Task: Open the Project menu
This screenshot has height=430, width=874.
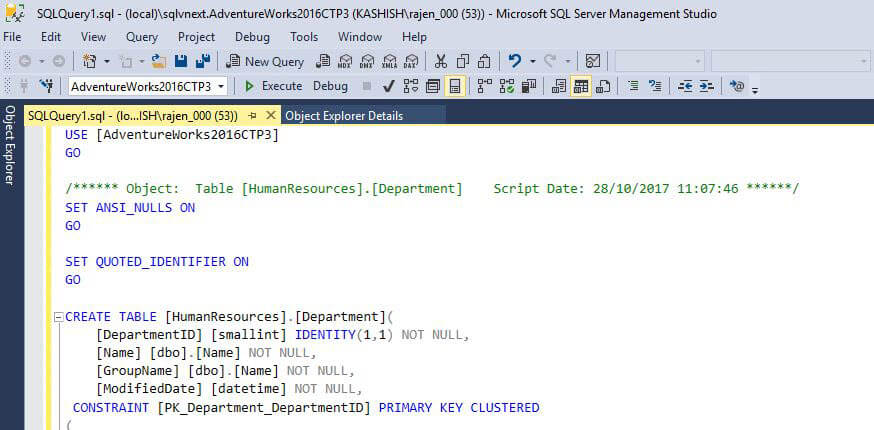Action: click(196, 37)
